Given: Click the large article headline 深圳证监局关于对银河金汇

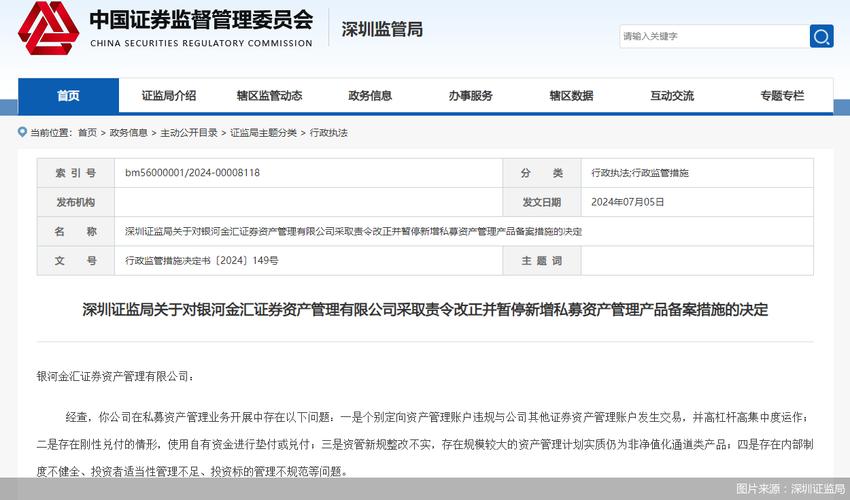Looking at the screenshot, I should [425, 310].
